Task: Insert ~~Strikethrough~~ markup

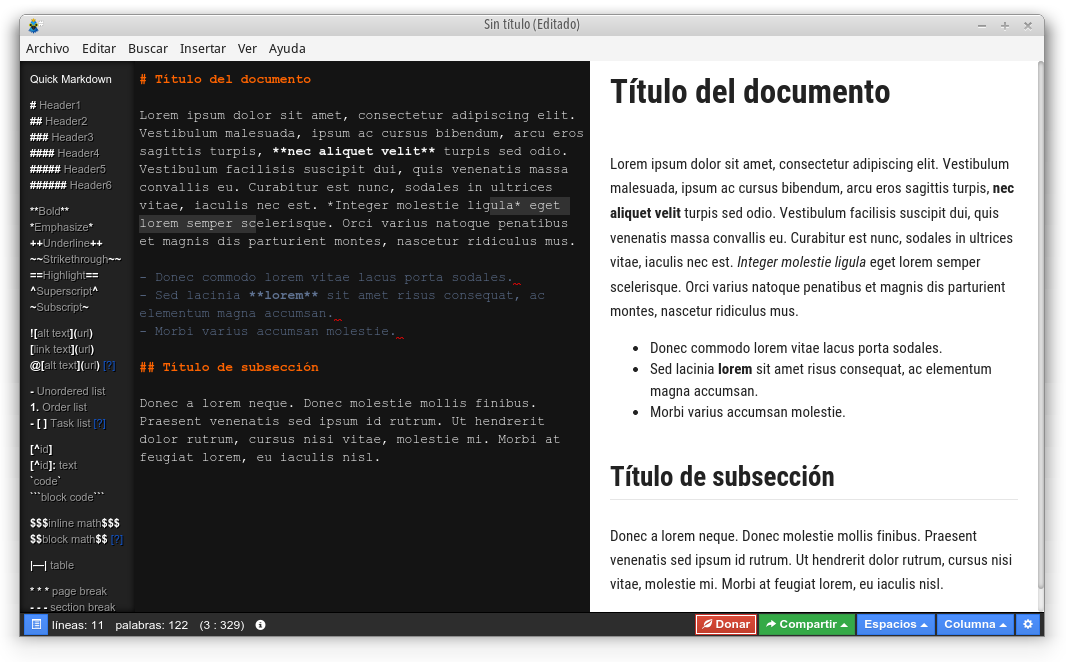Action: (x=75, y=259)
